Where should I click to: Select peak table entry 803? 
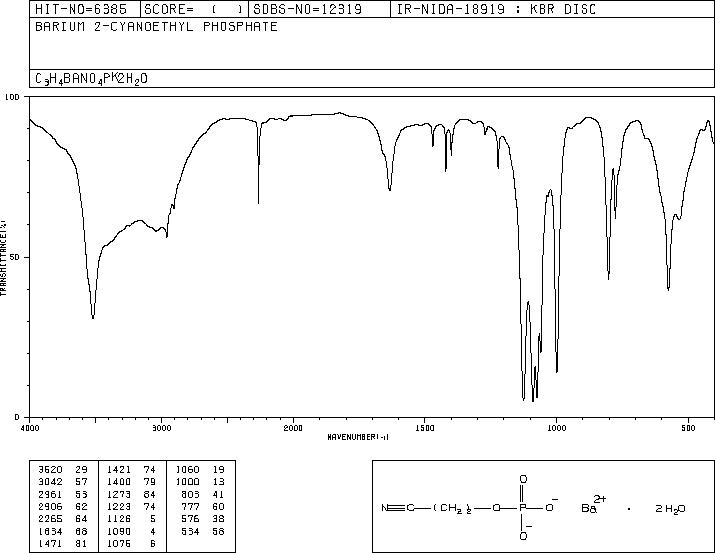(204, 494)
